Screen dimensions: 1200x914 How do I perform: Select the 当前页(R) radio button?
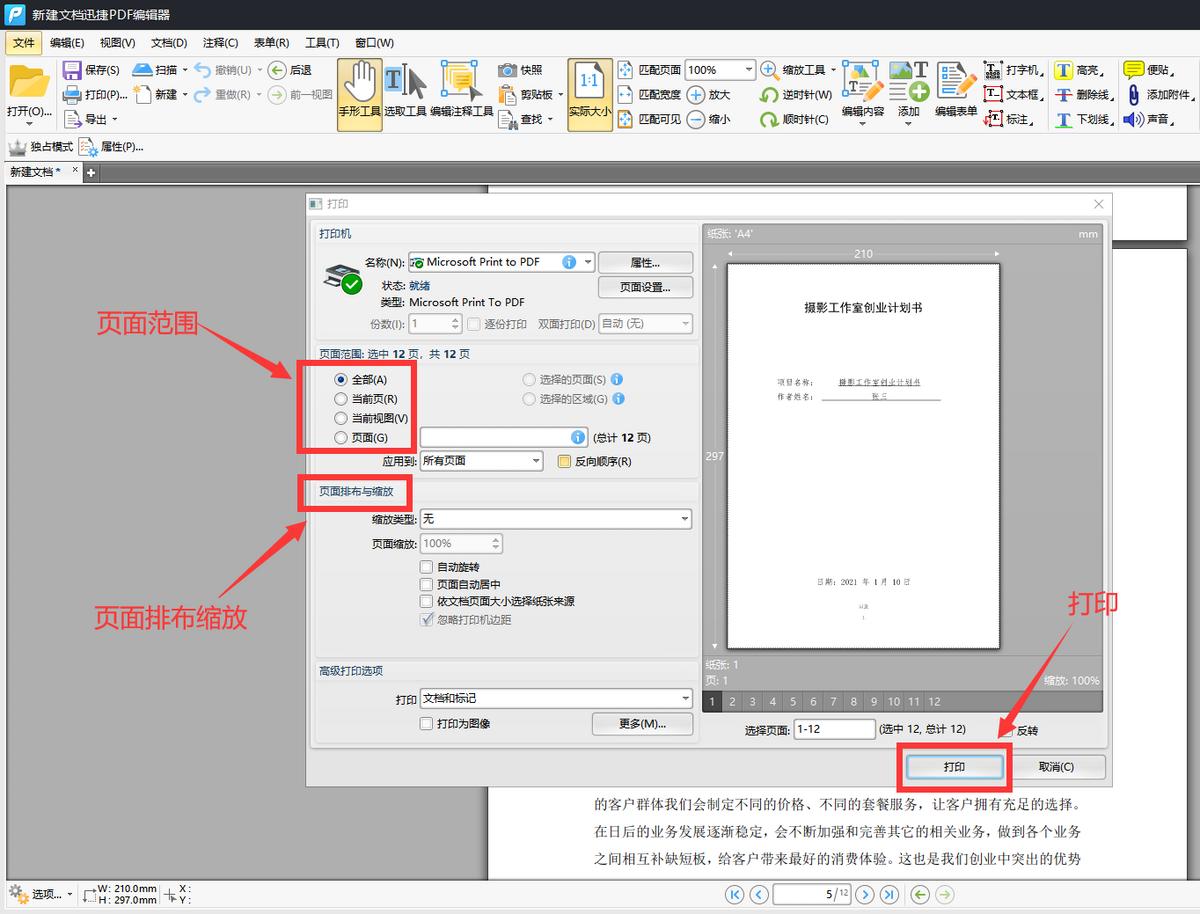pyautogui.click(x=341, y=397)
